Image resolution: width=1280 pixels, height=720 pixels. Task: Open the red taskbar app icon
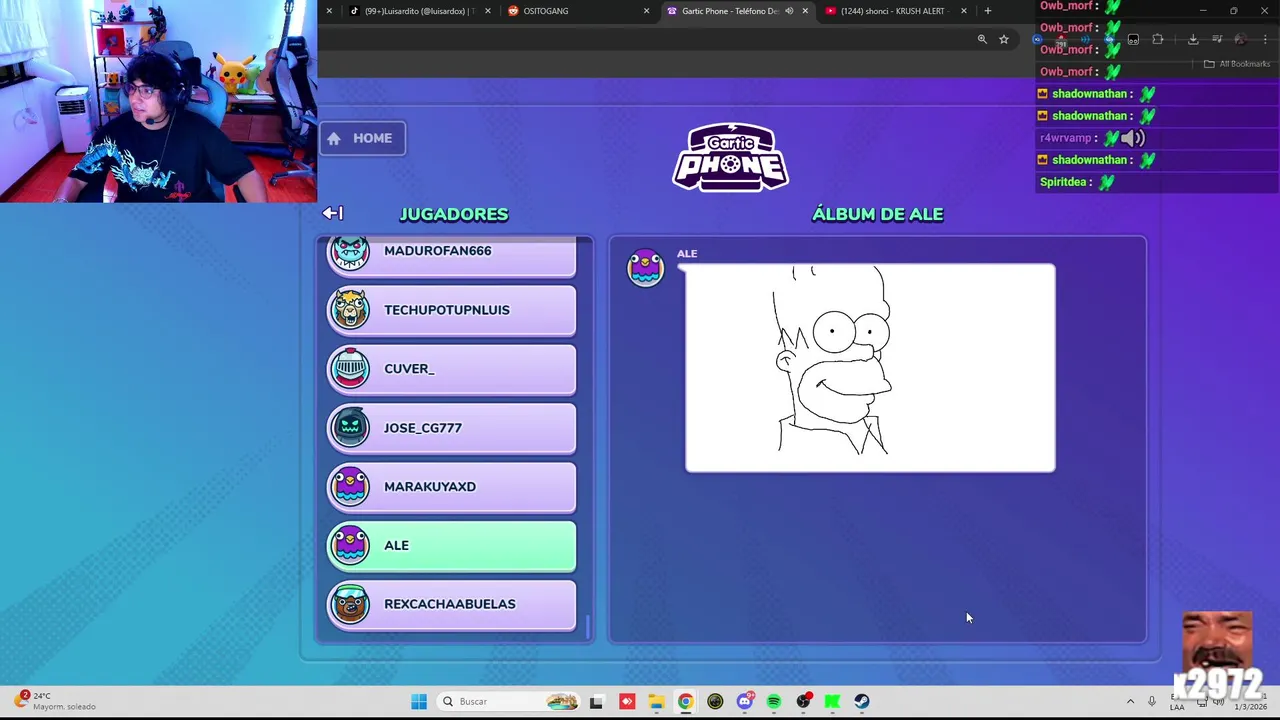627,701
